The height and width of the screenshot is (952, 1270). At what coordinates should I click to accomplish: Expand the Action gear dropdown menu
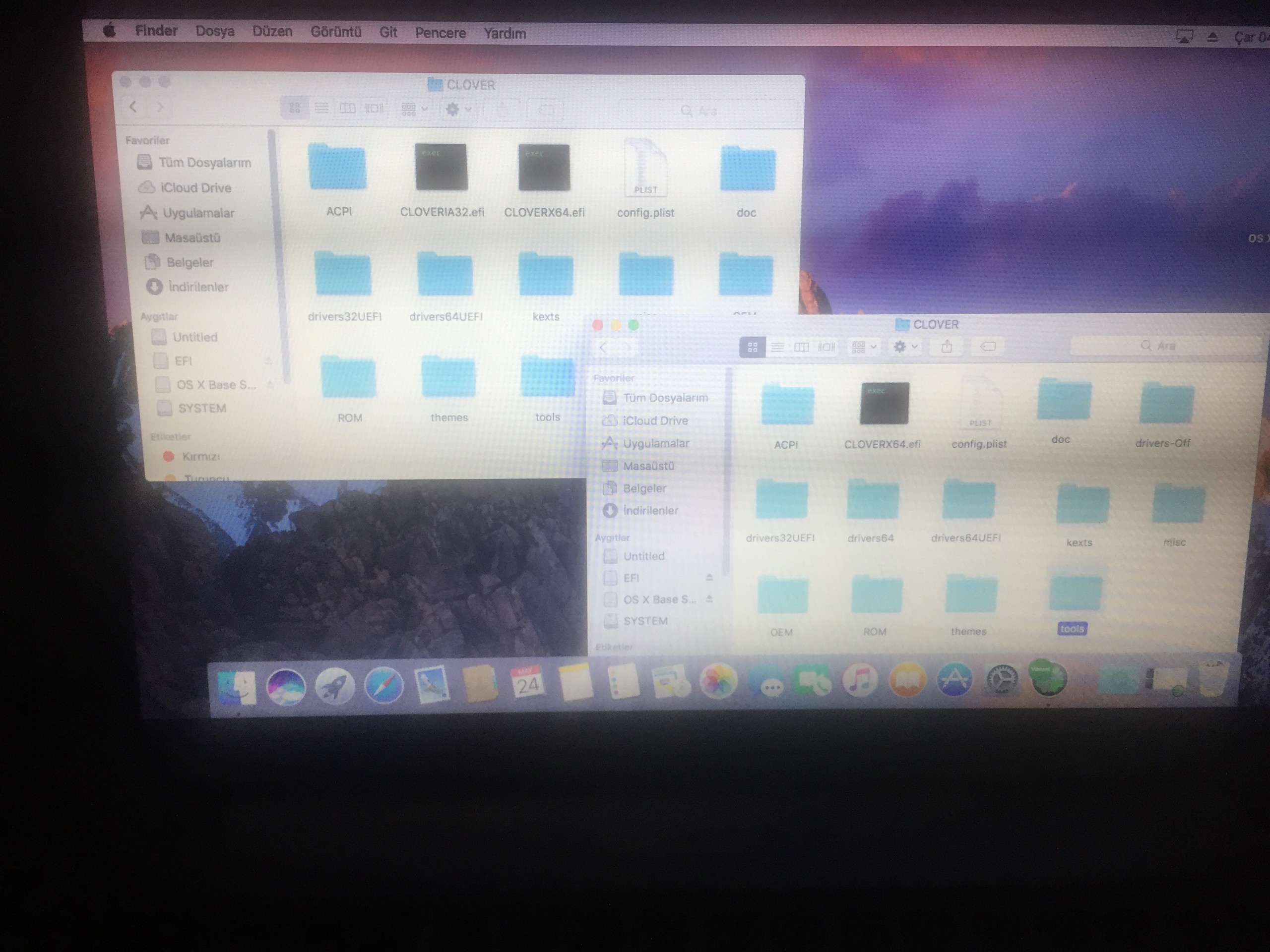(x=905, y=347)
